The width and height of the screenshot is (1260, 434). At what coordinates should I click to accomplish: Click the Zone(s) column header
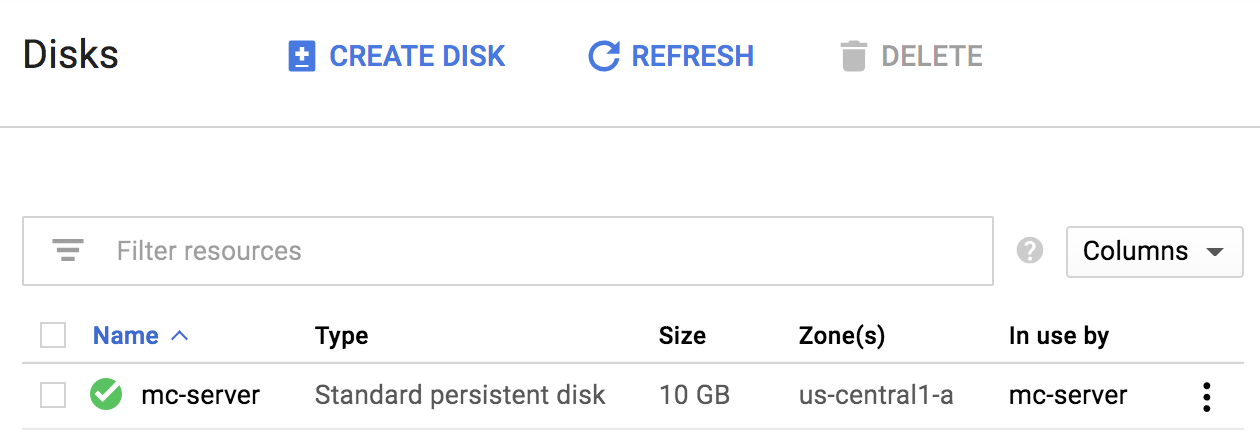point(842,336)
